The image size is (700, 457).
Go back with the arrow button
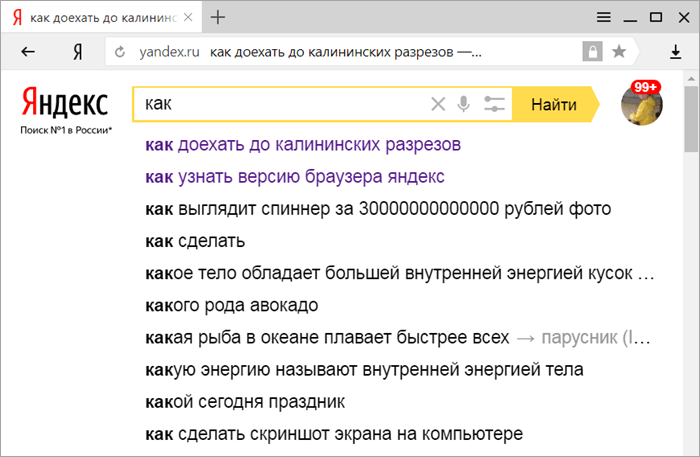point(28,52)
